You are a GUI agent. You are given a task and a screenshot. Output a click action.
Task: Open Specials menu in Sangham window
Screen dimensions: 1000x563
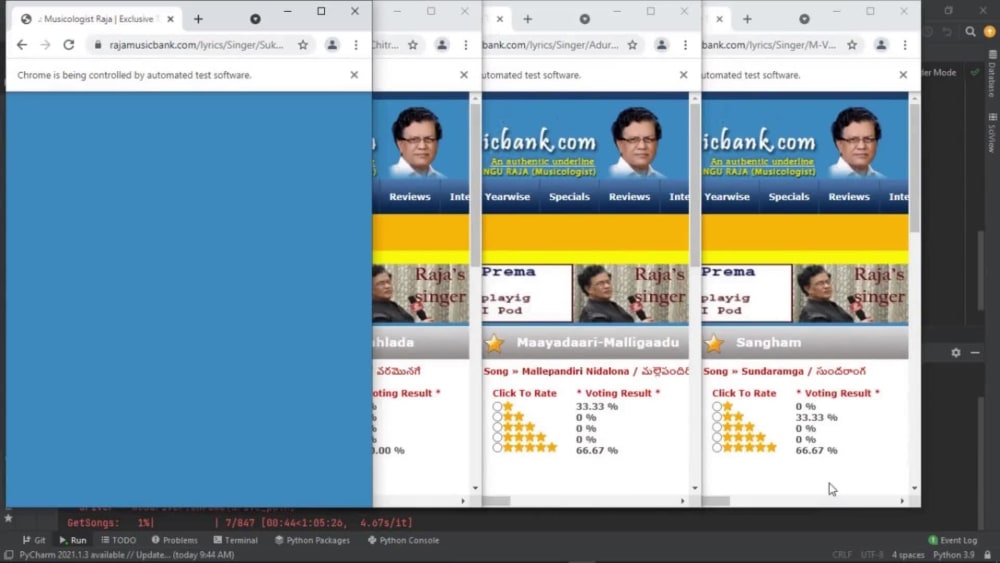pyautogui.click(x=789, y=196)
